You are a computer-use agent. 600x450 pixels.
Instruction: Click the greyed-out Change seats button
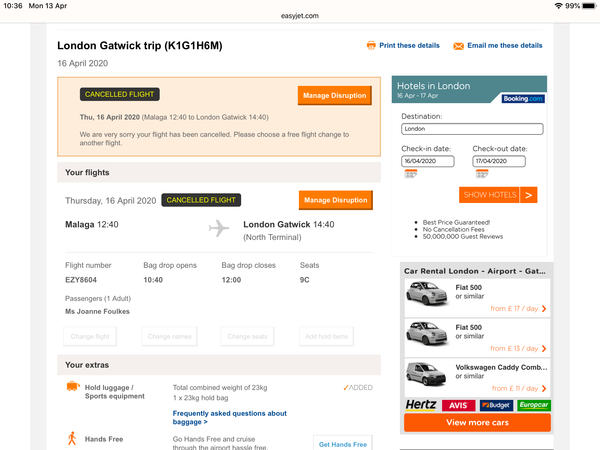tap(247, 336)
